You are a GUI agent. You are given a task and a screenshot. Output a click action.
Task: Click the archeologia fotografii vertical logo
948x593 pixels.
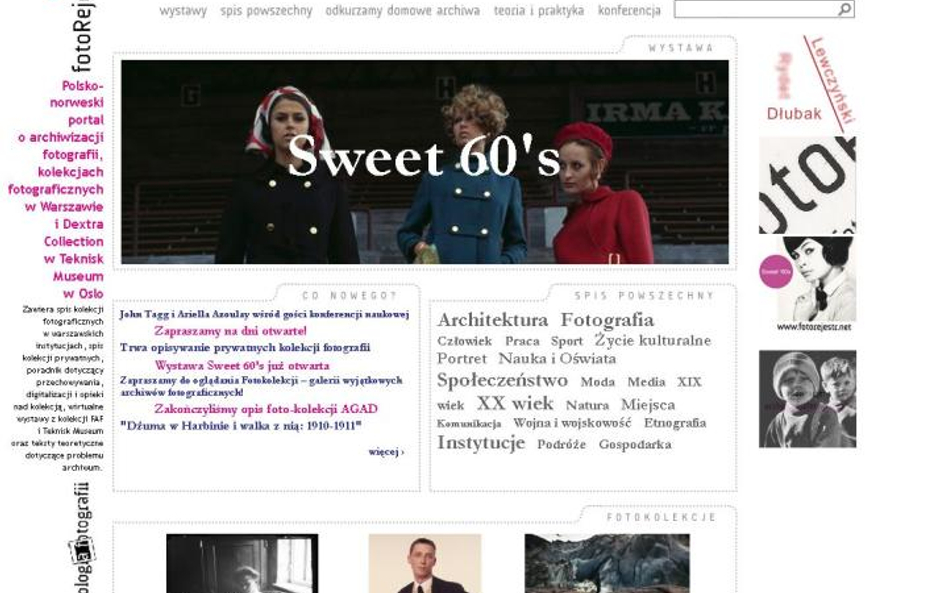click(82, 537)
